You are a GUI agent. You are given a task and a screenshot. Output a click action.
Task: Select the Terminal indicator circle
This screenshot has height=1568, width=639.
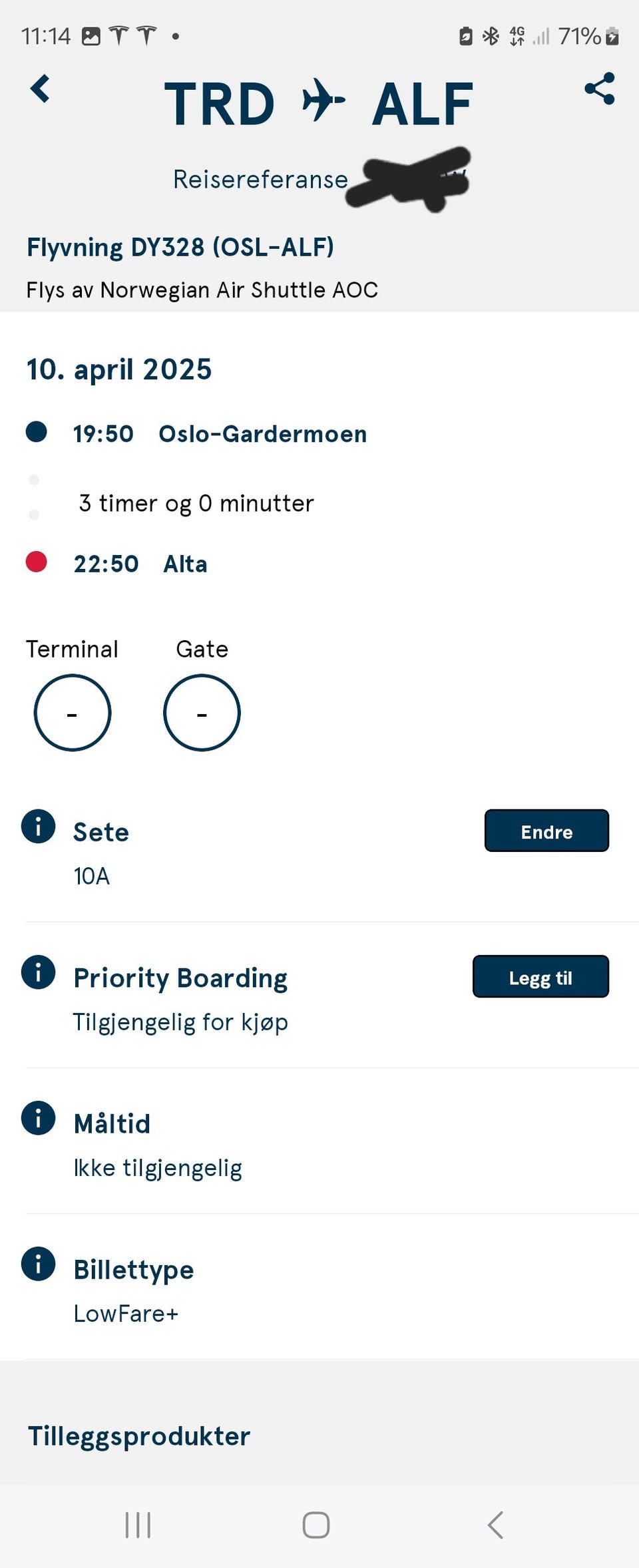pyautogui.click(x=73, y=713)
